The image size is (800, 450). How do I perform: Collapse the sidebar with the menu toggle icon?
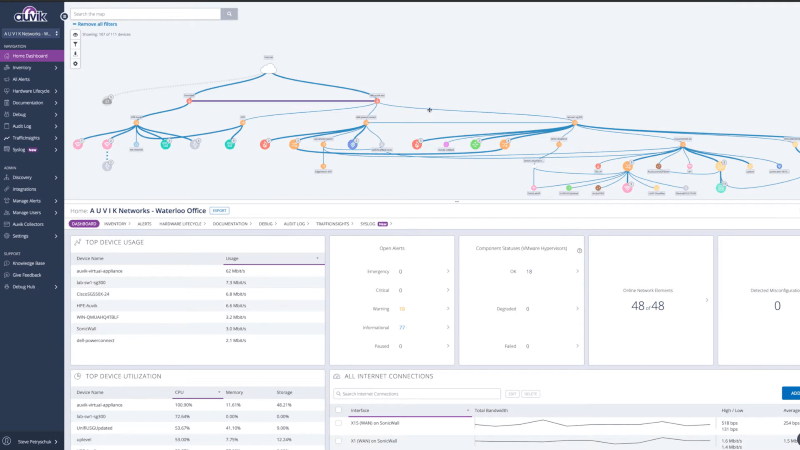[x=64, y=16]
